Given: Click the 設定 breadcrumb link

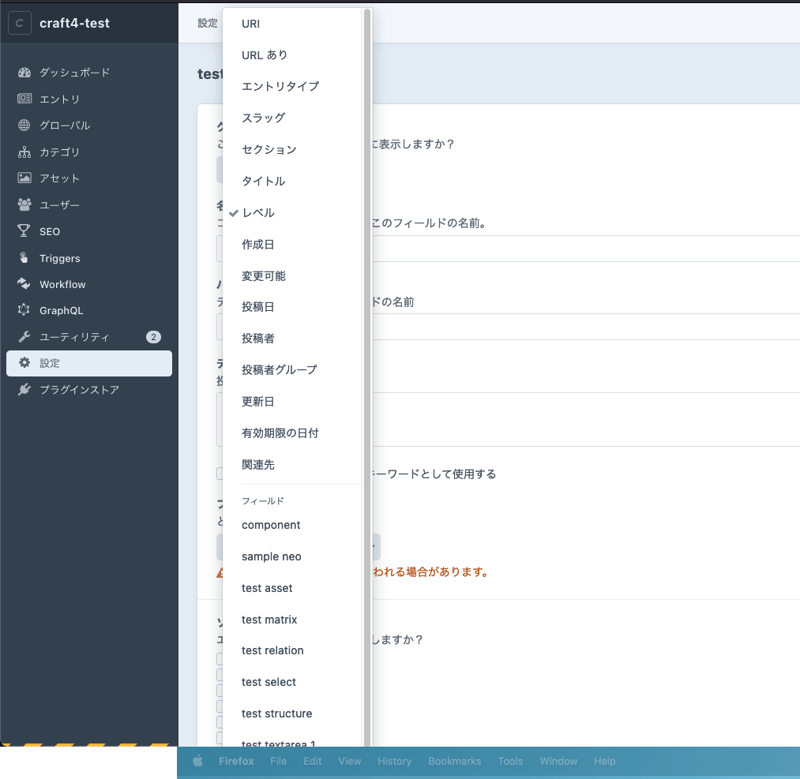Looking at the screenshot, I should pos(207,23).
